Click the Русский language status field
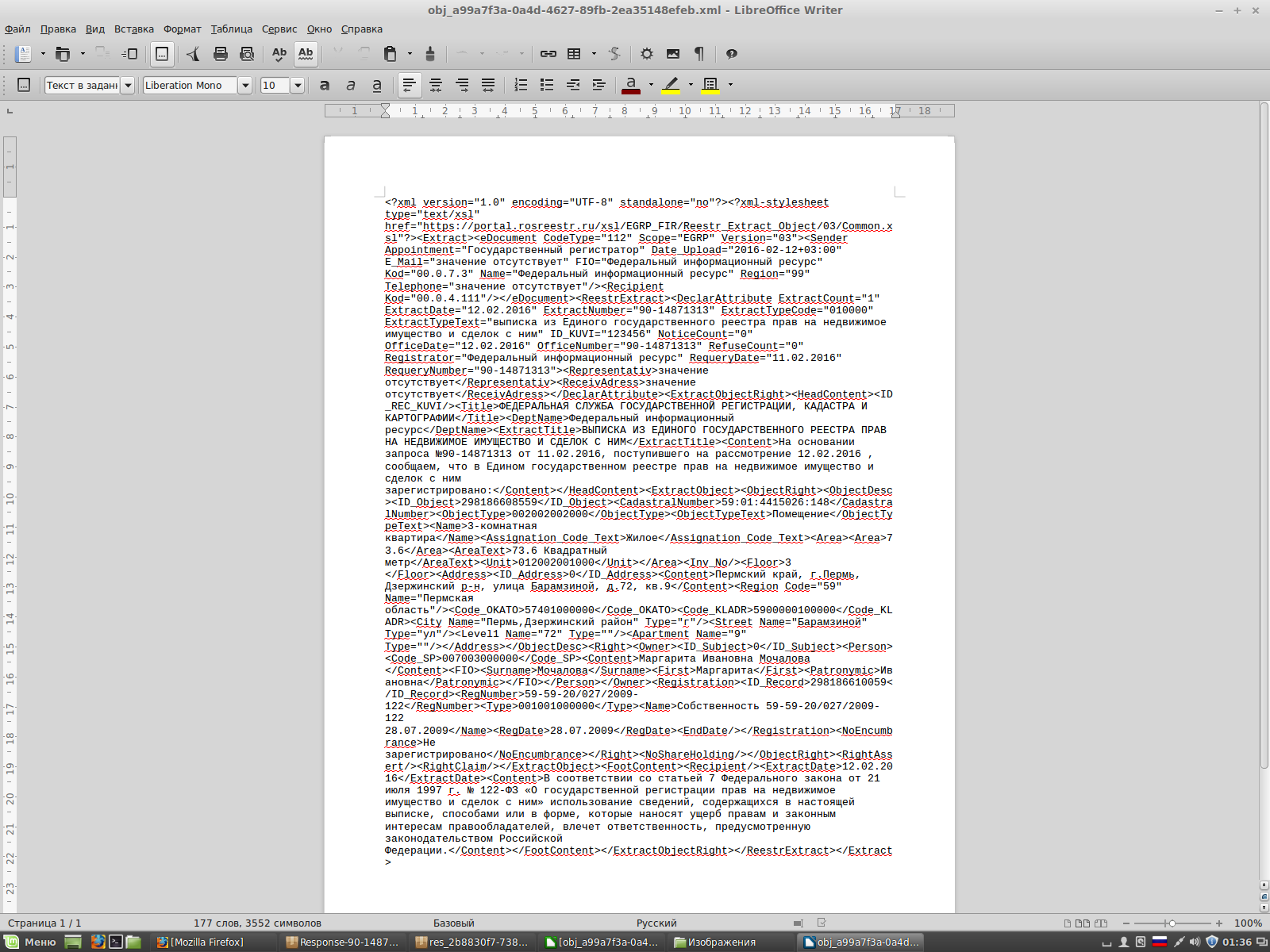This screenshot has height=952, width=1270. (x=656, y=923)
